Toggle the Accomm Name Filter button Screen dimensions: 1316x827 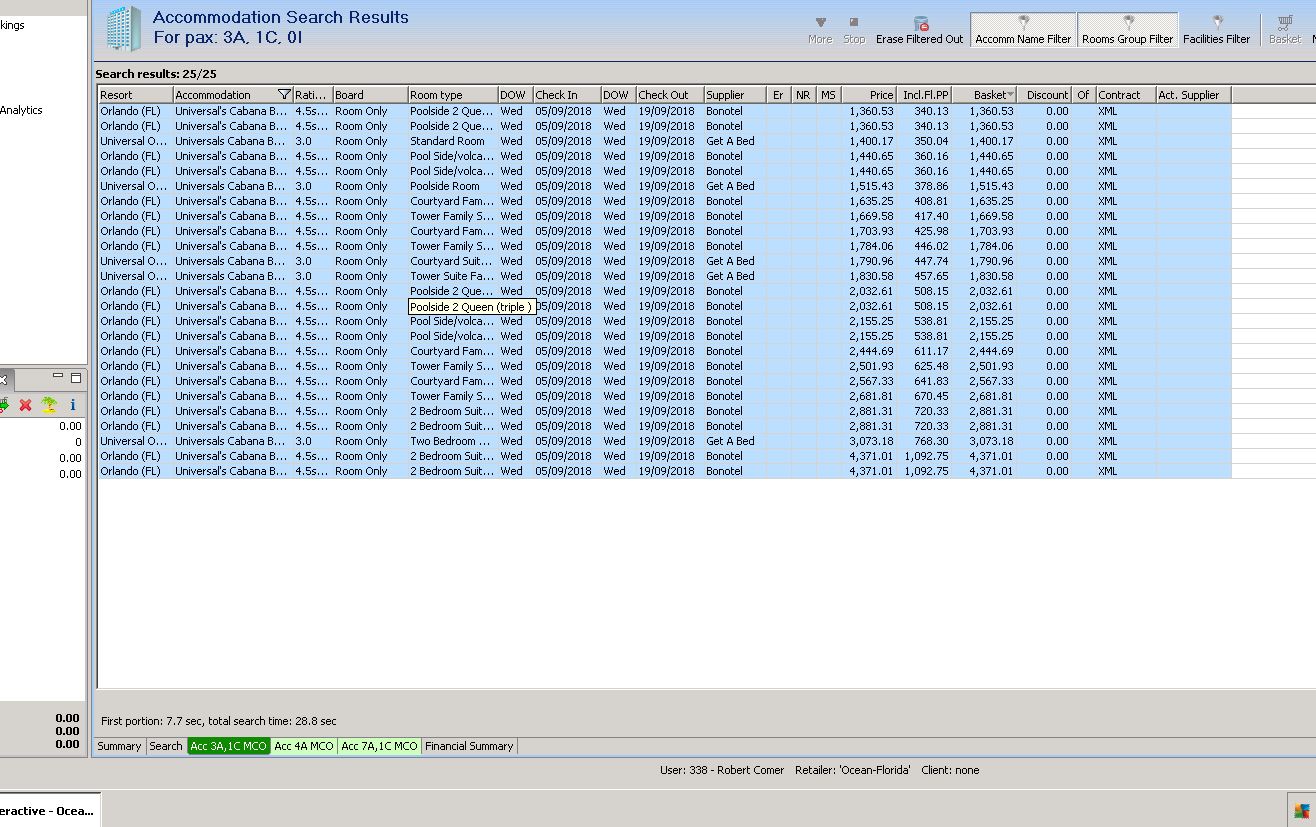(1023, 30)
